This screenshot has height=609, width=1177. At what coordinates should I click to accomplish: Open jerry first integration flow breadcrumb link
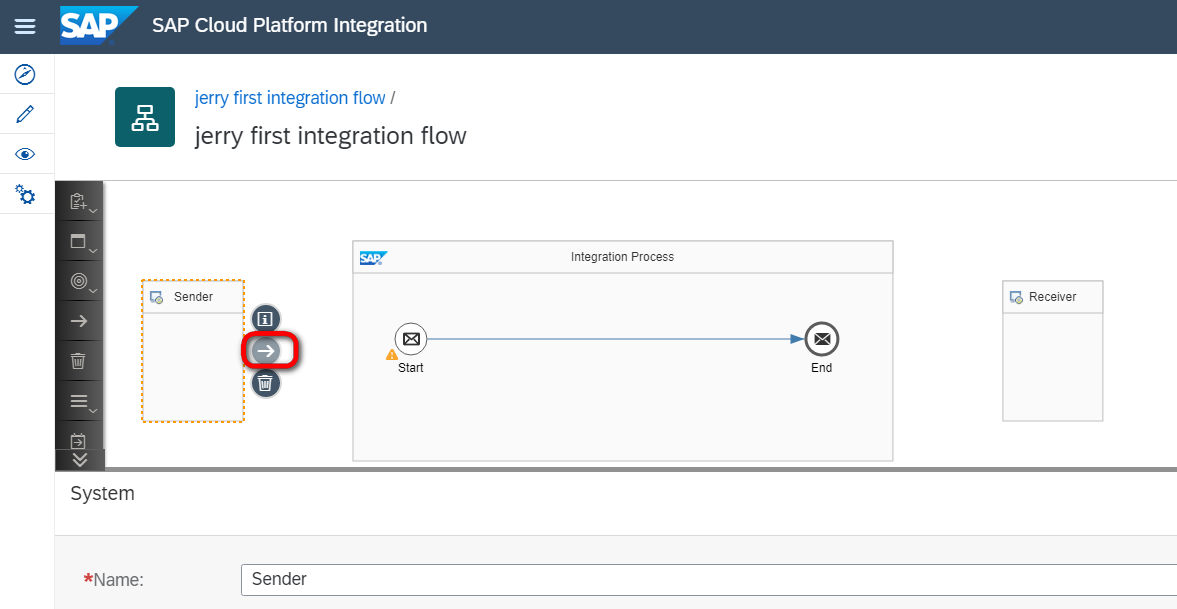[x=290, y=98]
